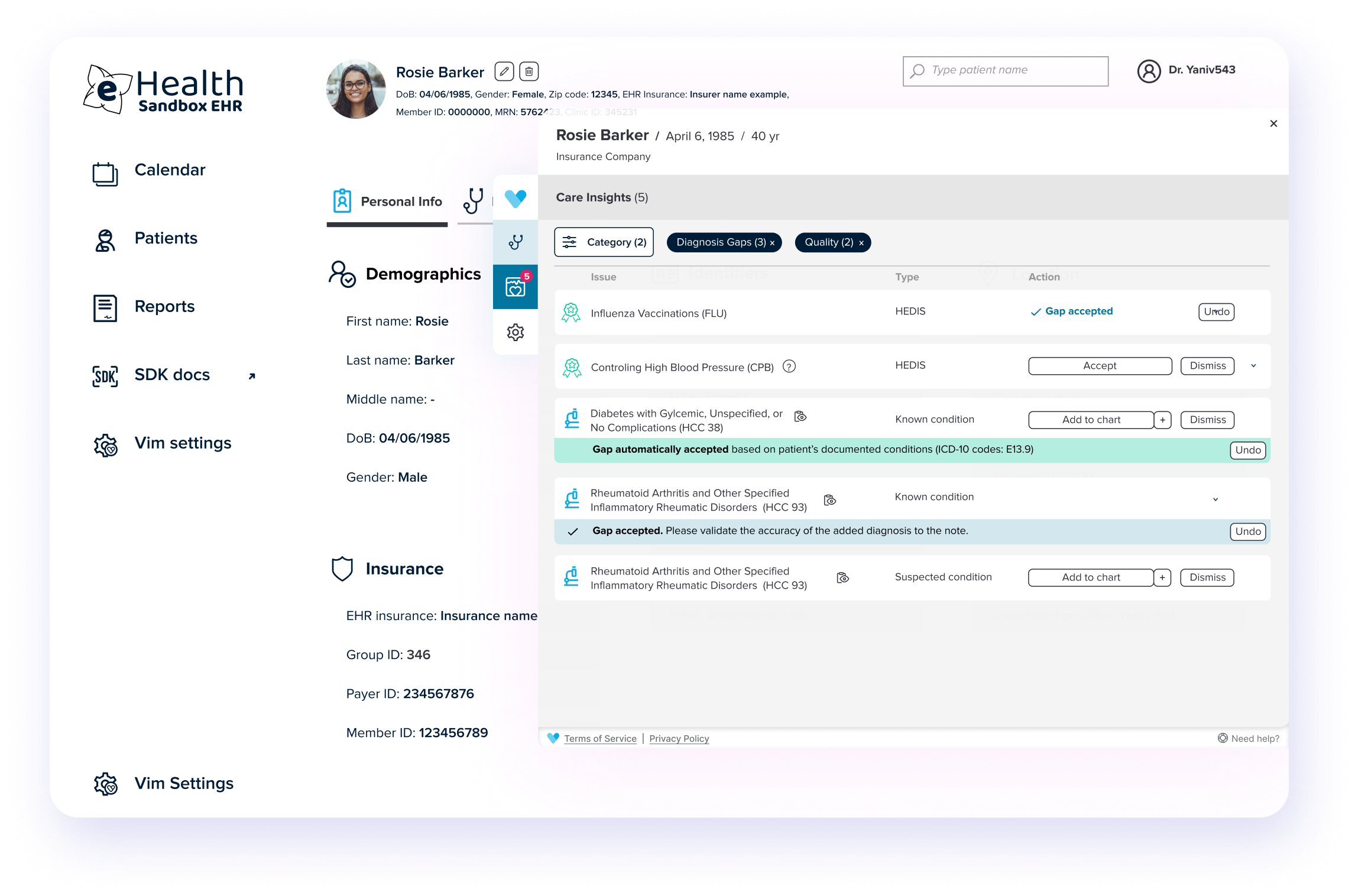Remove the Quality filter chip

click(x=861, y=243)
